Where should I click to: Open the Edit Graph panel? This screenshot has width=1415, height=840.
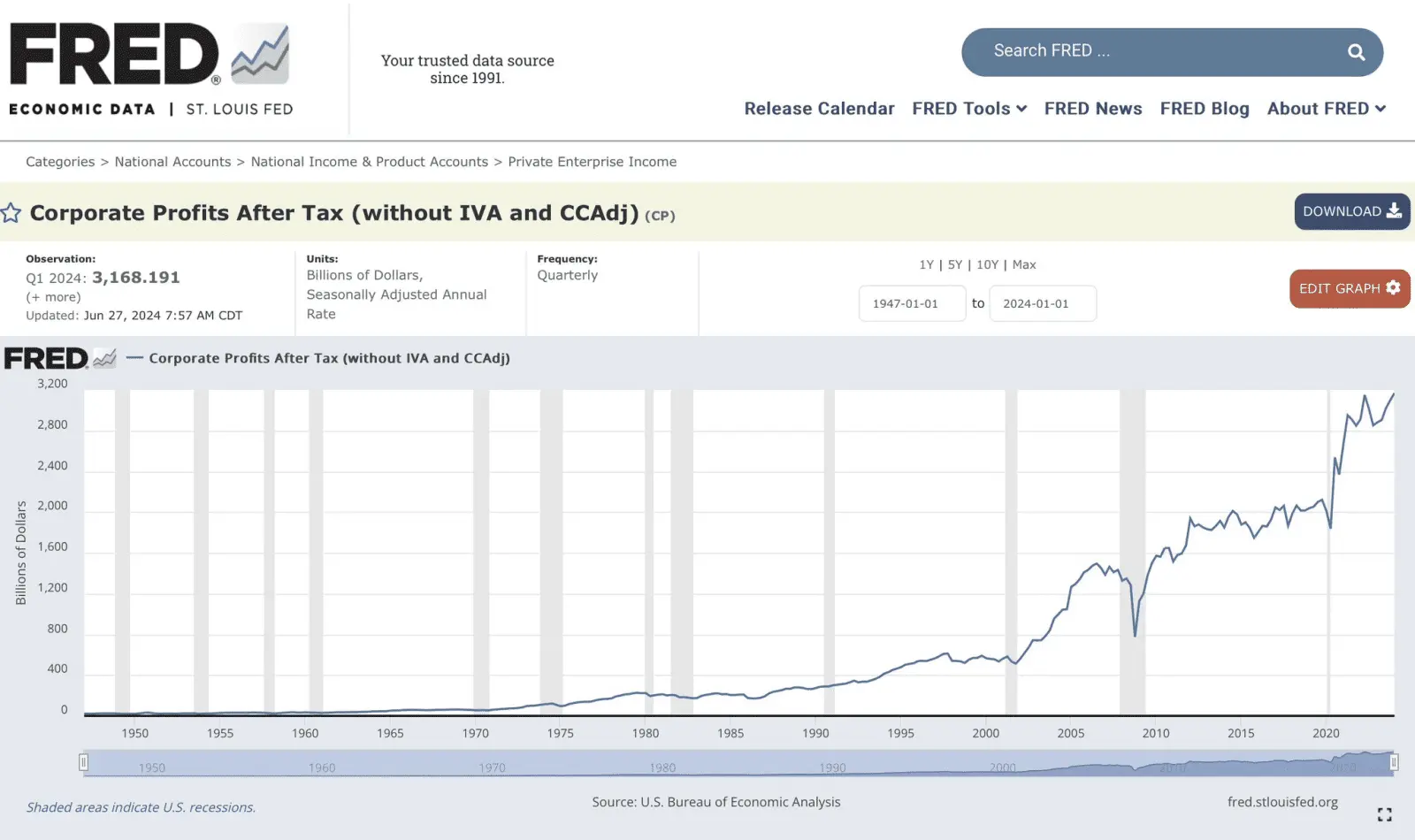[x=1349, y=288]
